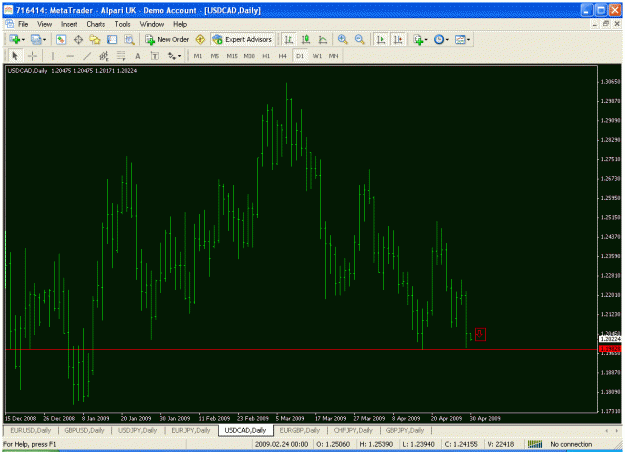This screenshot has height=452, width=625.
Task: Open the View menu
Action: [x=45, y=24]
